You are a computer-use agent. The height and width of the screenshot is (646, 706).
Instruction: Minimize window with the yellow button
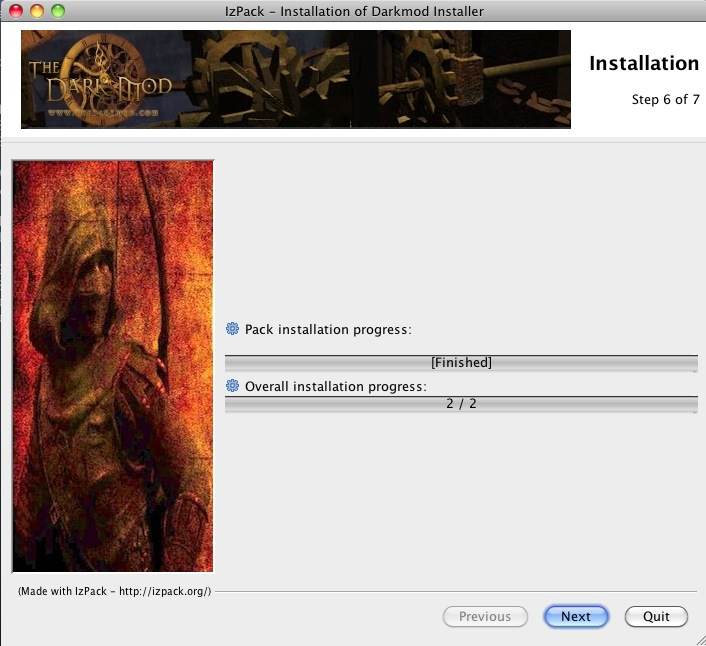(37, 10)
